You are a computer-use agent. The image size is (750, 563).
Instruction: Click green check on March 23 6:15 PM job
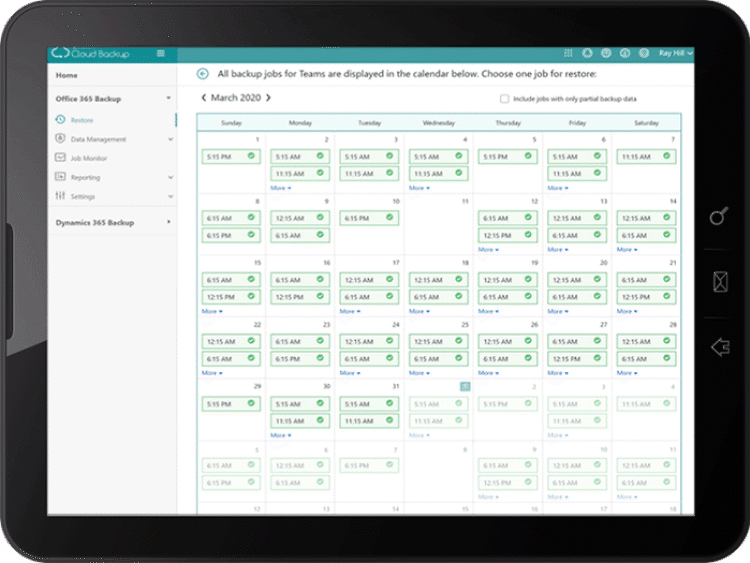pyautogui.click(x=320, y=358)
